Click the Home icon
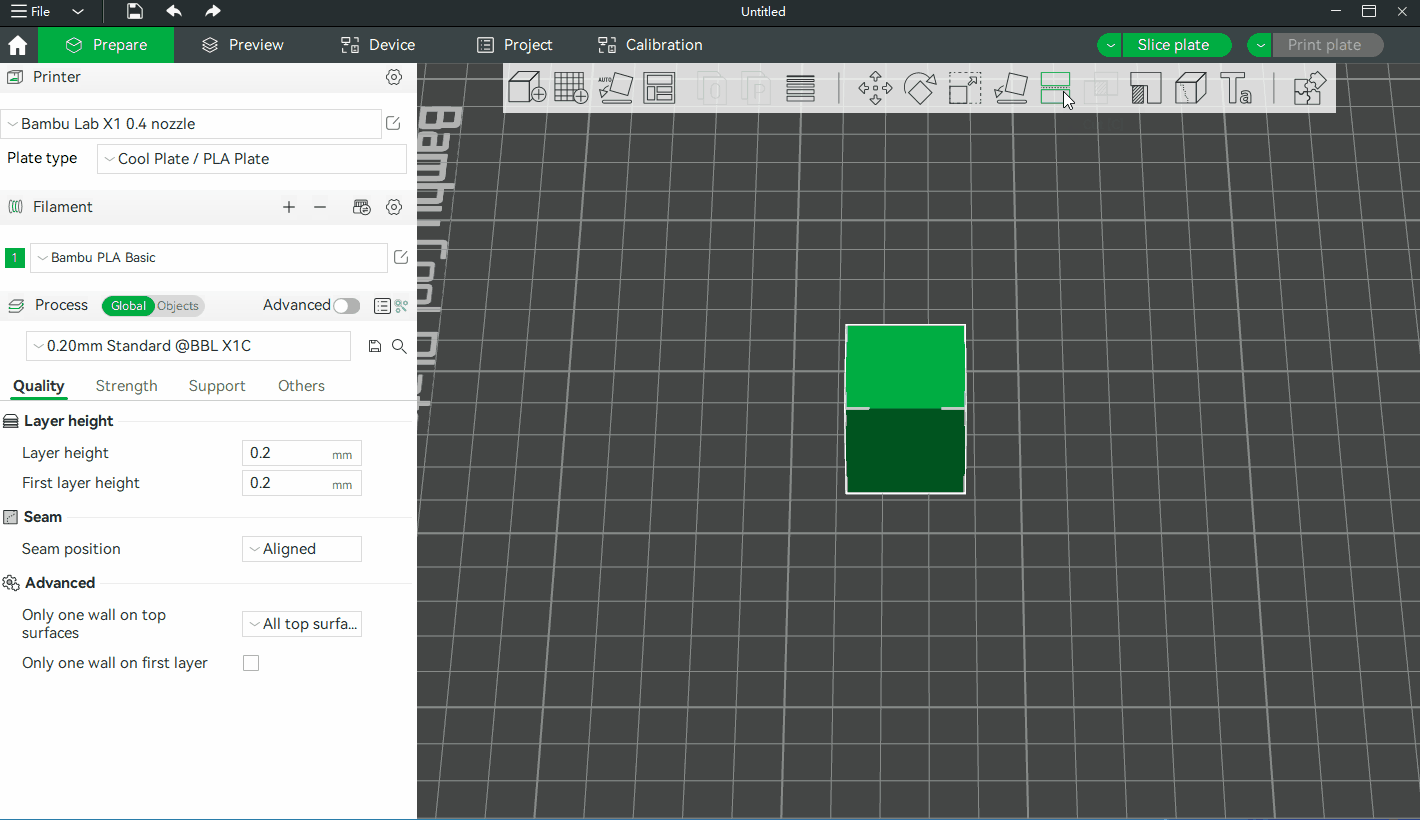 pyautogui.click(x=17, y=45)
